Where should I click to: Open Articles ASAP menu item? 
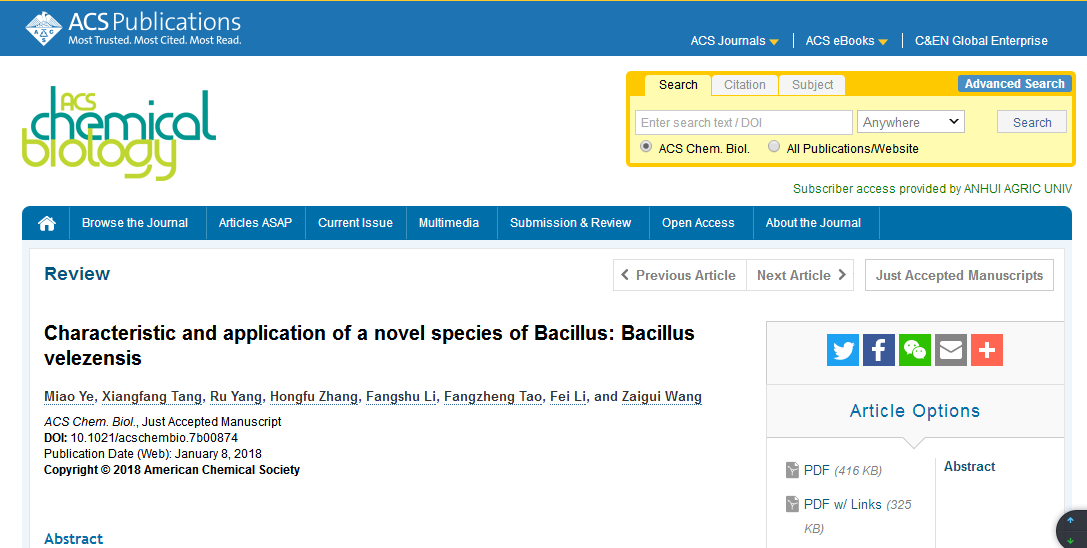point(255,223)
